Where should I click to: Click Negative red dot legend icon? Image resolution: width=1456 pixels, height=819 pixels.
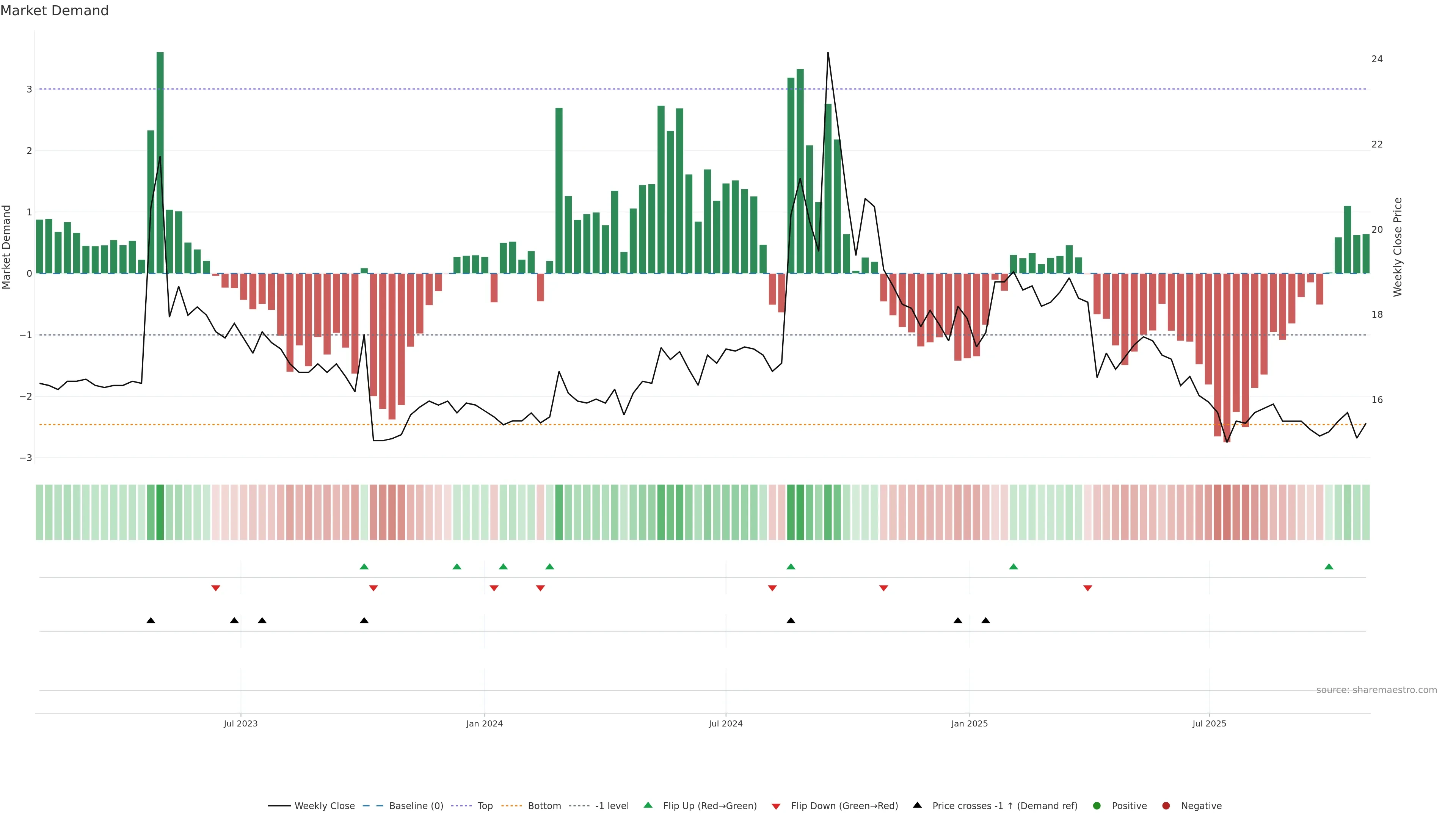click(1166, 806)
